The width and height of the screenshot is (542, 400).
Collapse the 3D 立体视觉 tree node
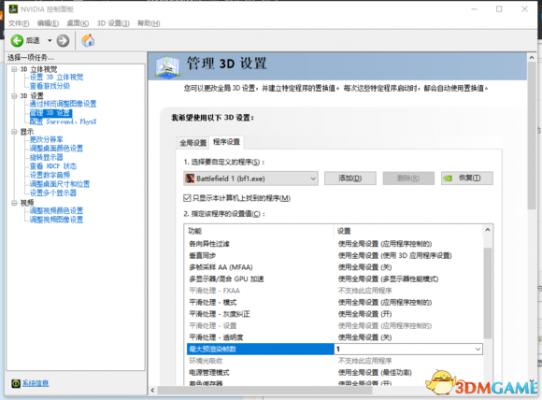pos(14,69)
